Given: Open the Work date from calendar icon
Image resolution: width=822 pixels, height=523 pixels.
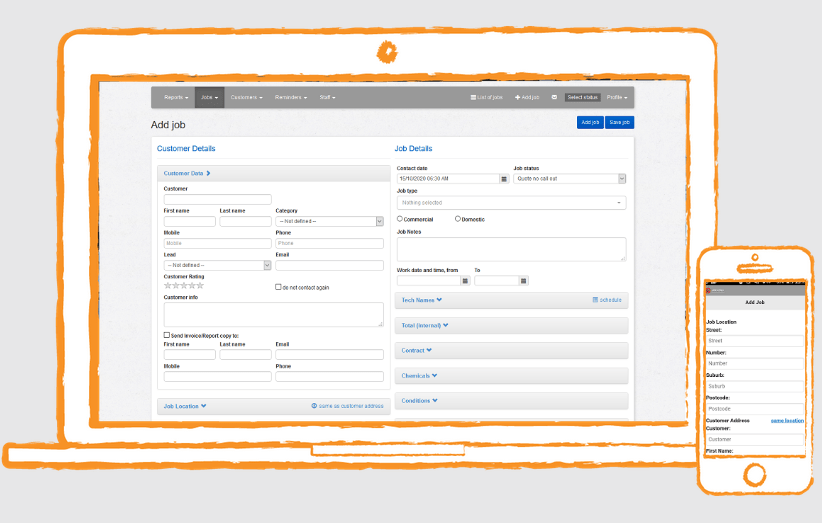Looking at the screenshot, I should pos(465,281).
